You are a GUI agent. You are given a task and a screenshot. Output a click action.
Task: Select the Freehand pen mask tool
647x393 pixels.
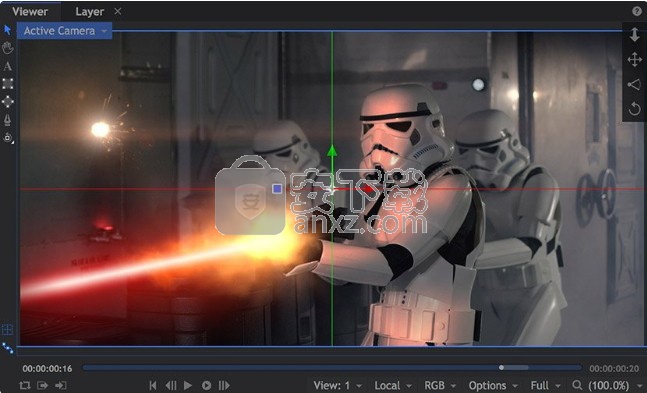tap(7, 120)
